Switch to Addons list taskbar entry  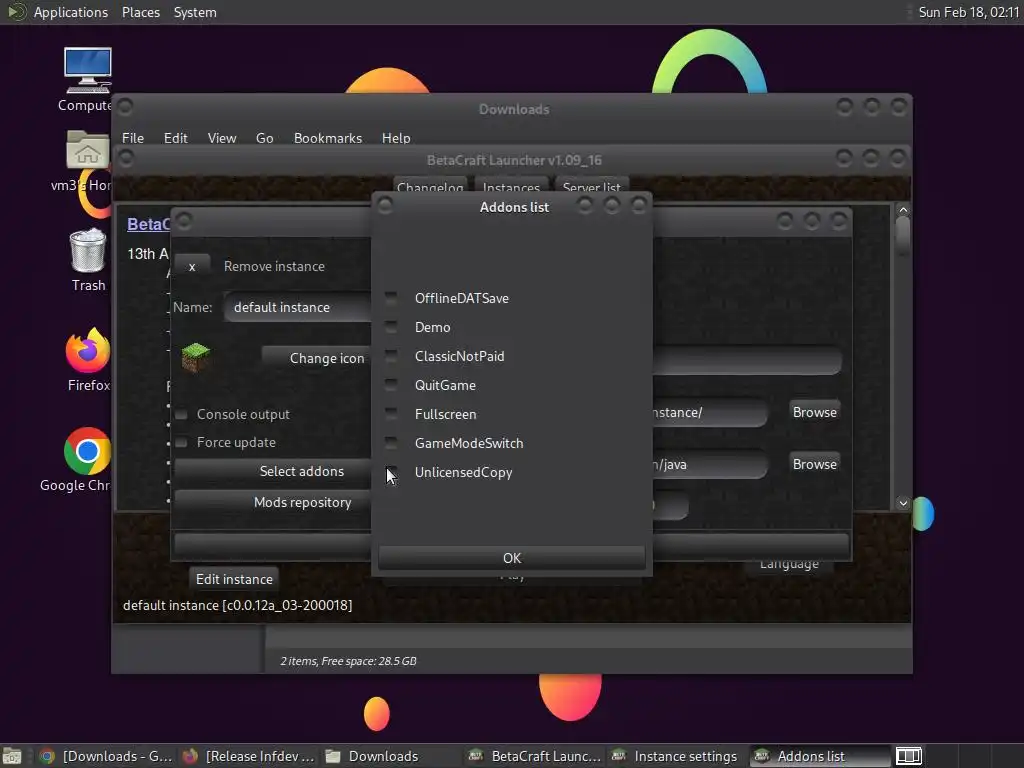820,756
